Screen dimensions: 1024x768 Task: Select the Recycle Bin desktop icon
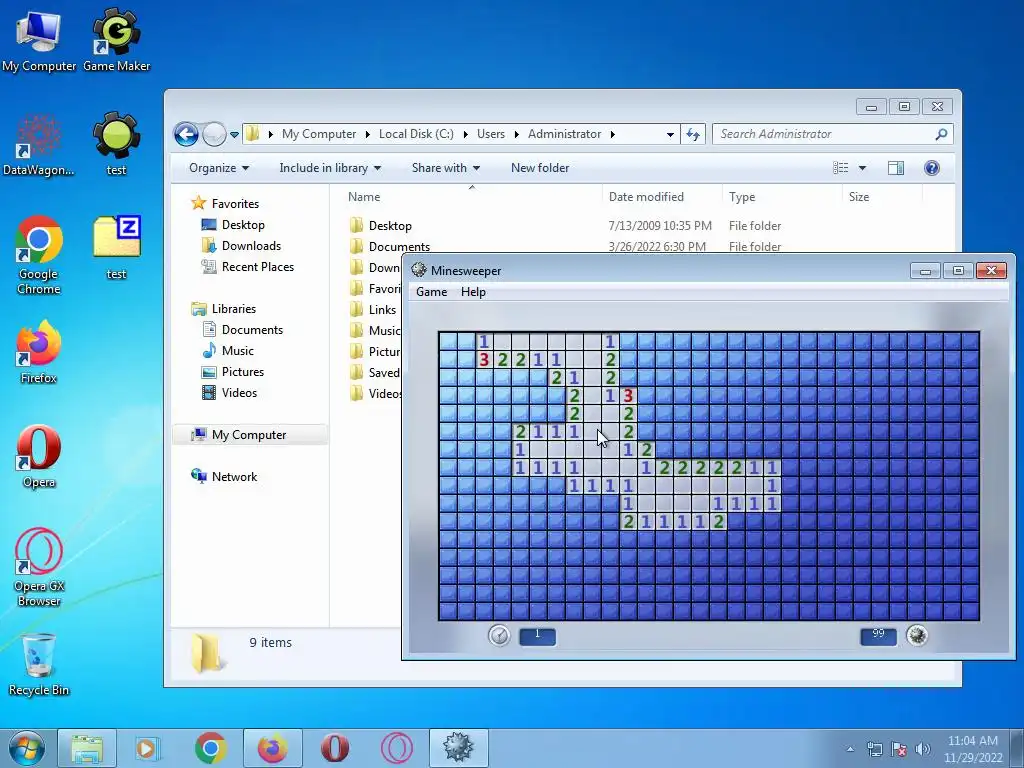(x=39, y=665)
